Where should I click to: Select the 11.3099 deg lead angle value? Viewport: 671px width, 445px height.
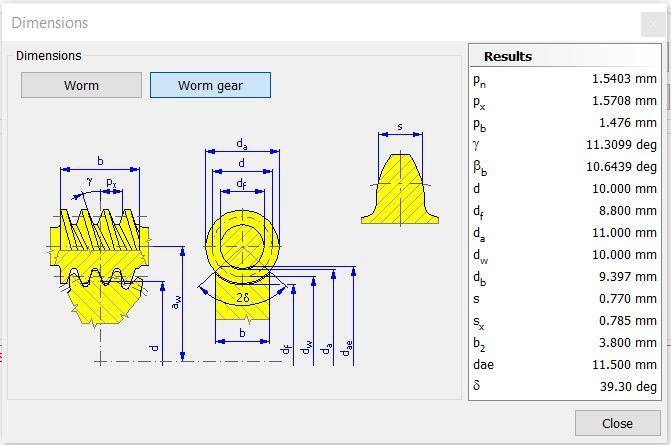621,145
